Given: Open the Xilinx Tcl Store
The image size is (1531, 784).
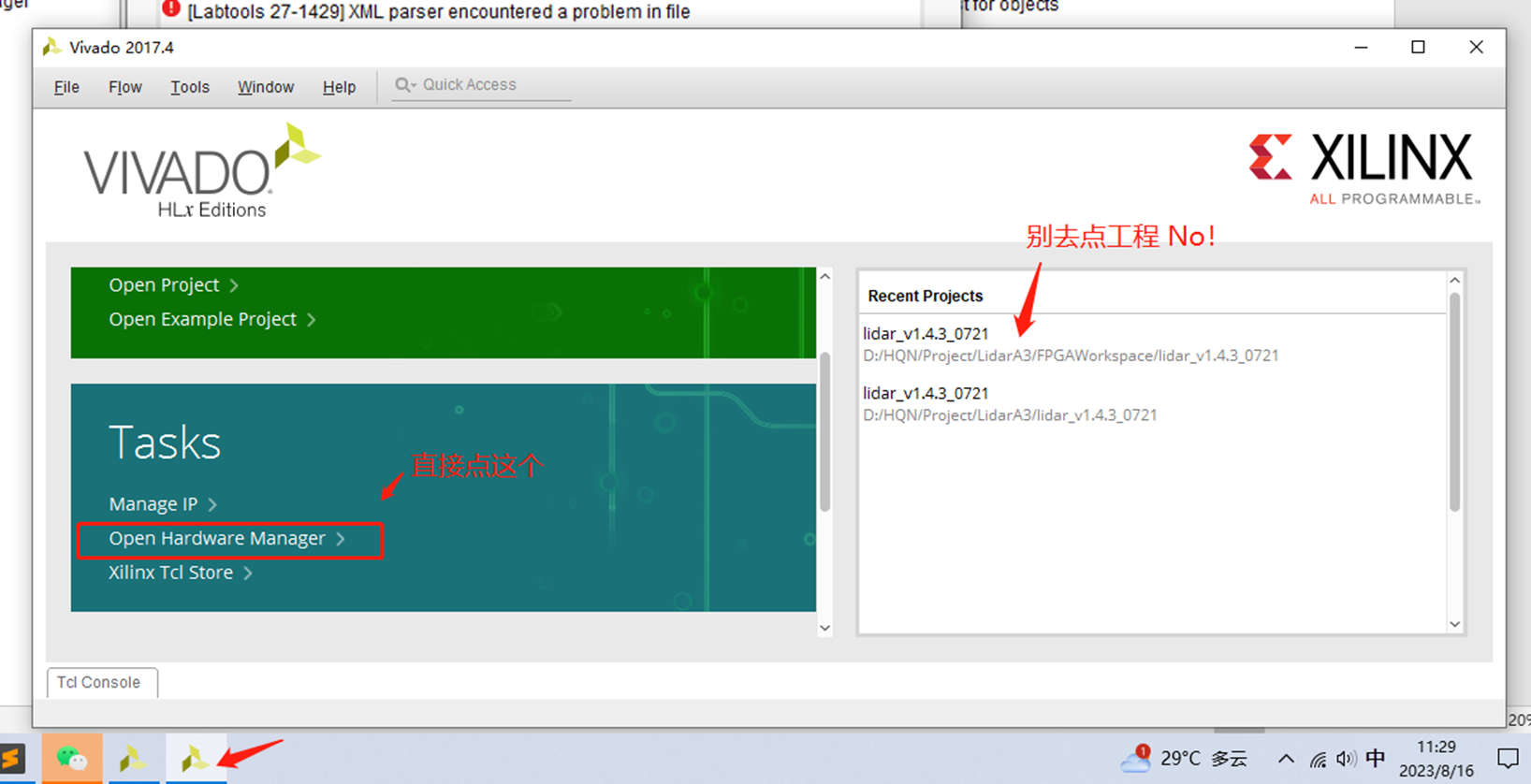Looking at the screenshot, I should (170, 573).
